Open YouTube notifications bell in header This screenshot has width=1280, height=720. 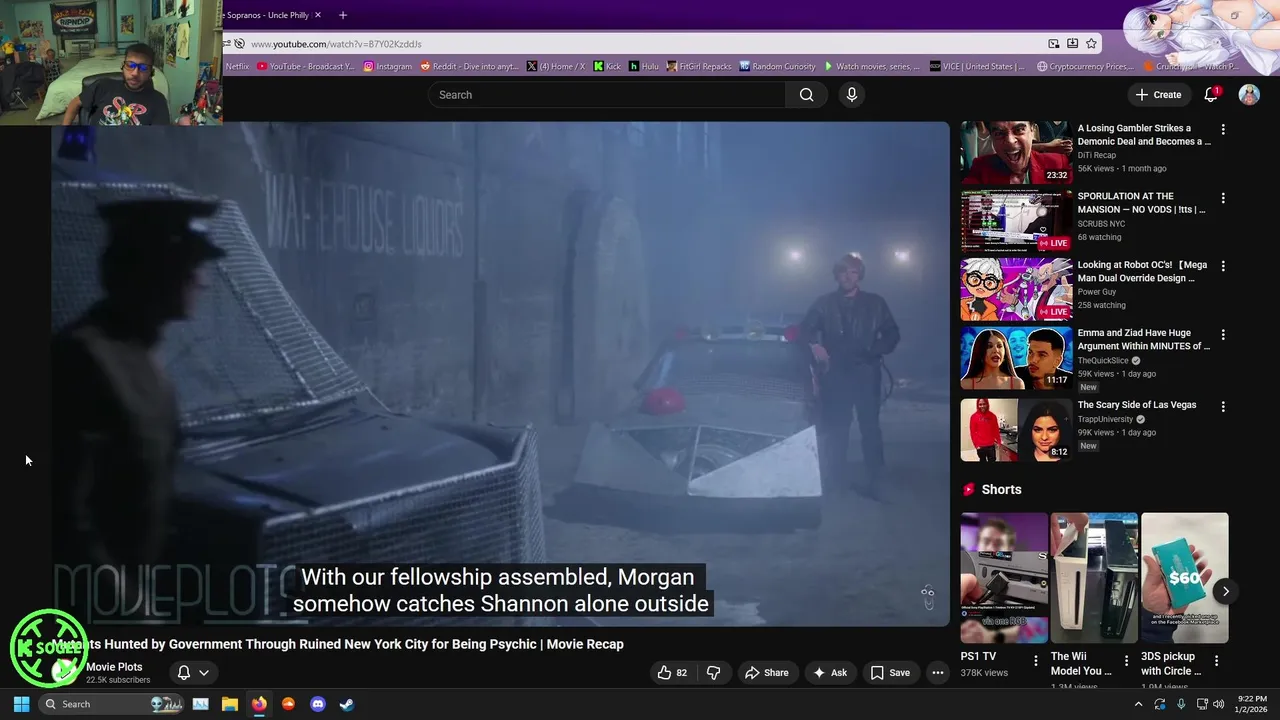click(x=1211, y=95)
